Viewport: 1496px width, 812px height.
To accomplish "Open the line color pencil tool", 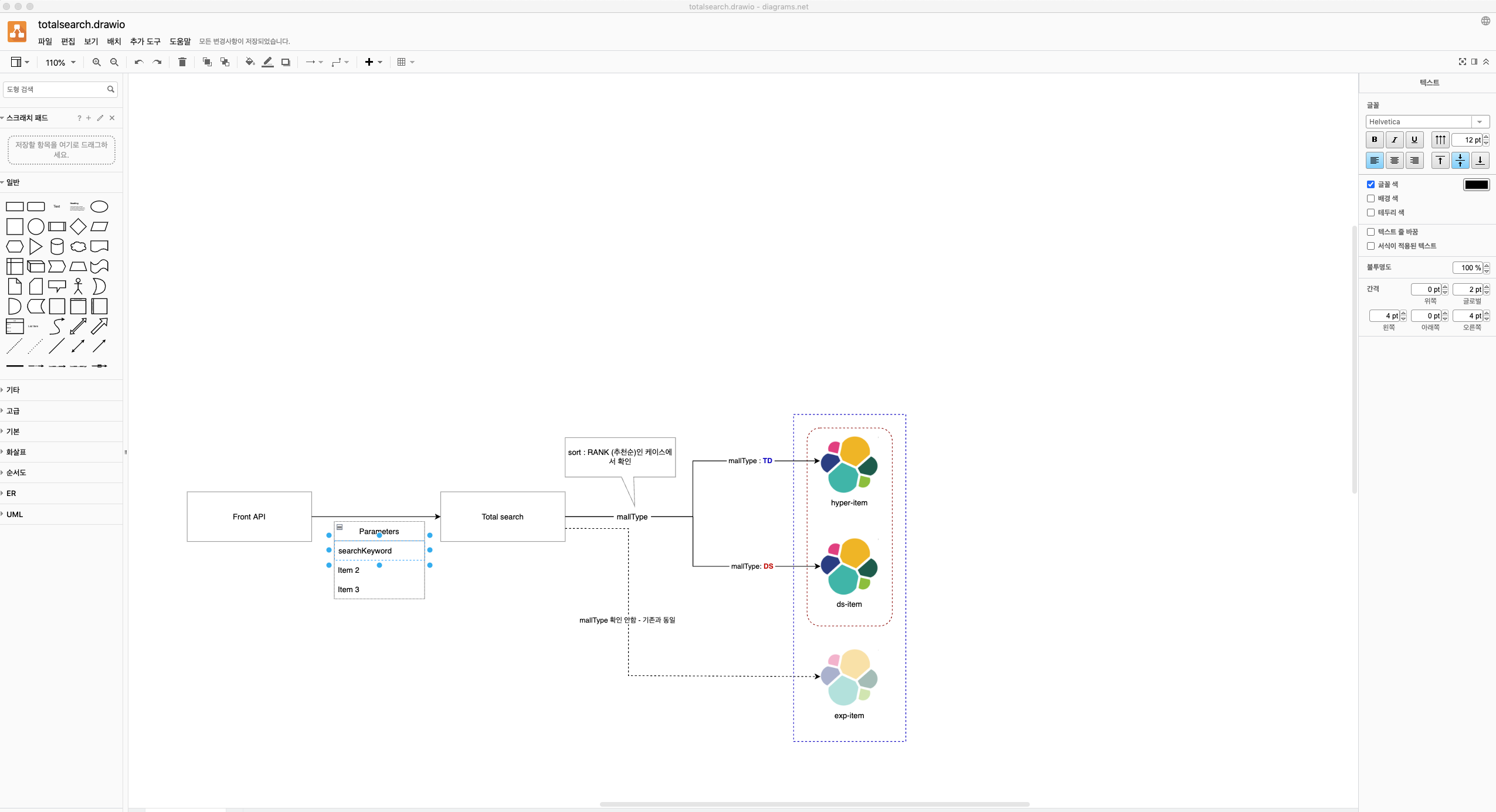I will point(268,62).
